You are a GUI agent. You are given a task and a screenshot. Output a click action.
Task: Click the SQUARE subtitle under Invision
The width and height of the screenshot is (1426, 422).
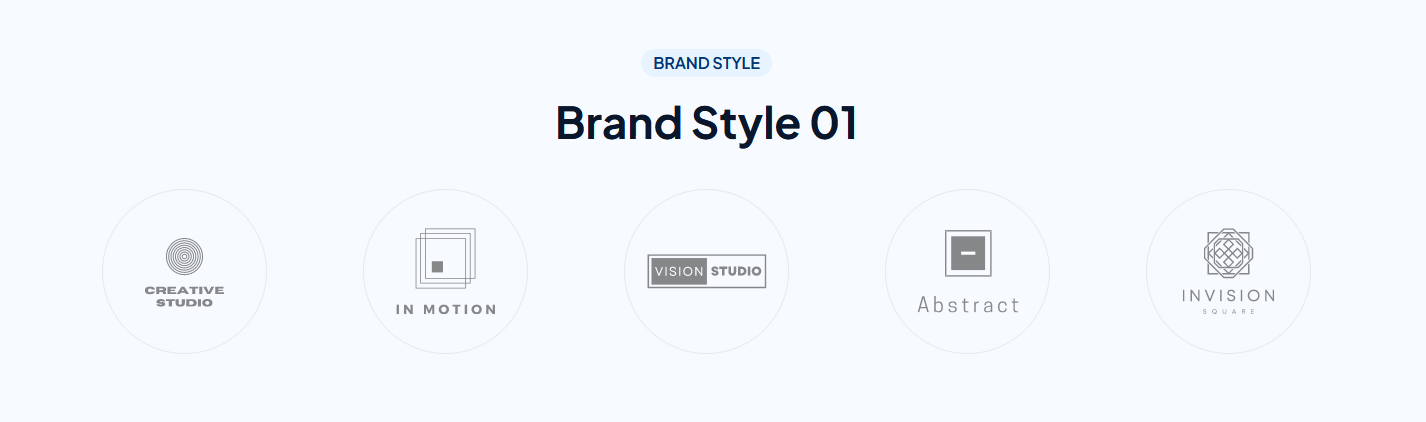pyautogui.click(x=1229, y=312)
